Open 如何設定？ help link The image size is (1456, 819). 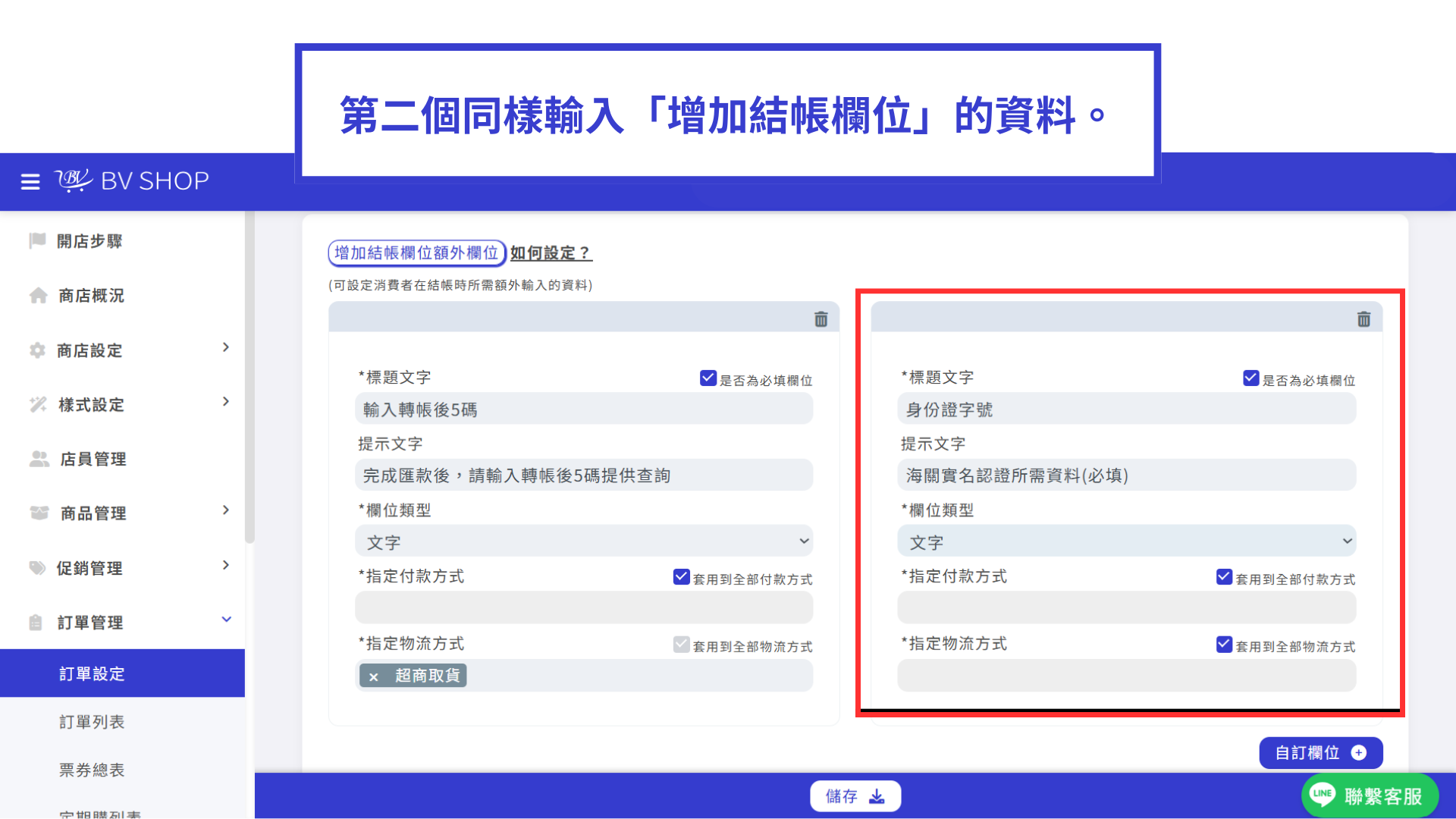(x=551, y=253)
